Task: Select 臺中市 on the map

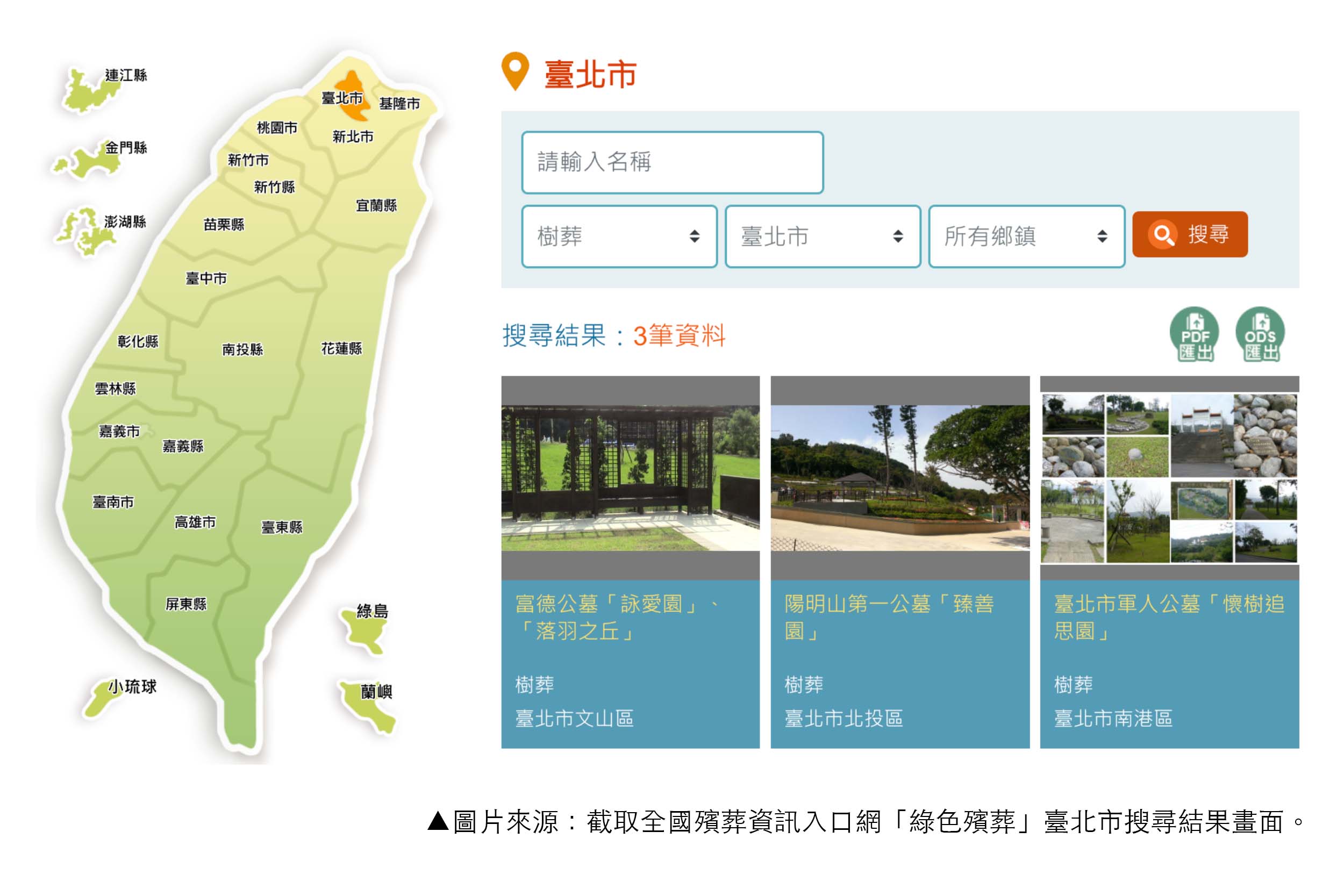Action: 206,278
